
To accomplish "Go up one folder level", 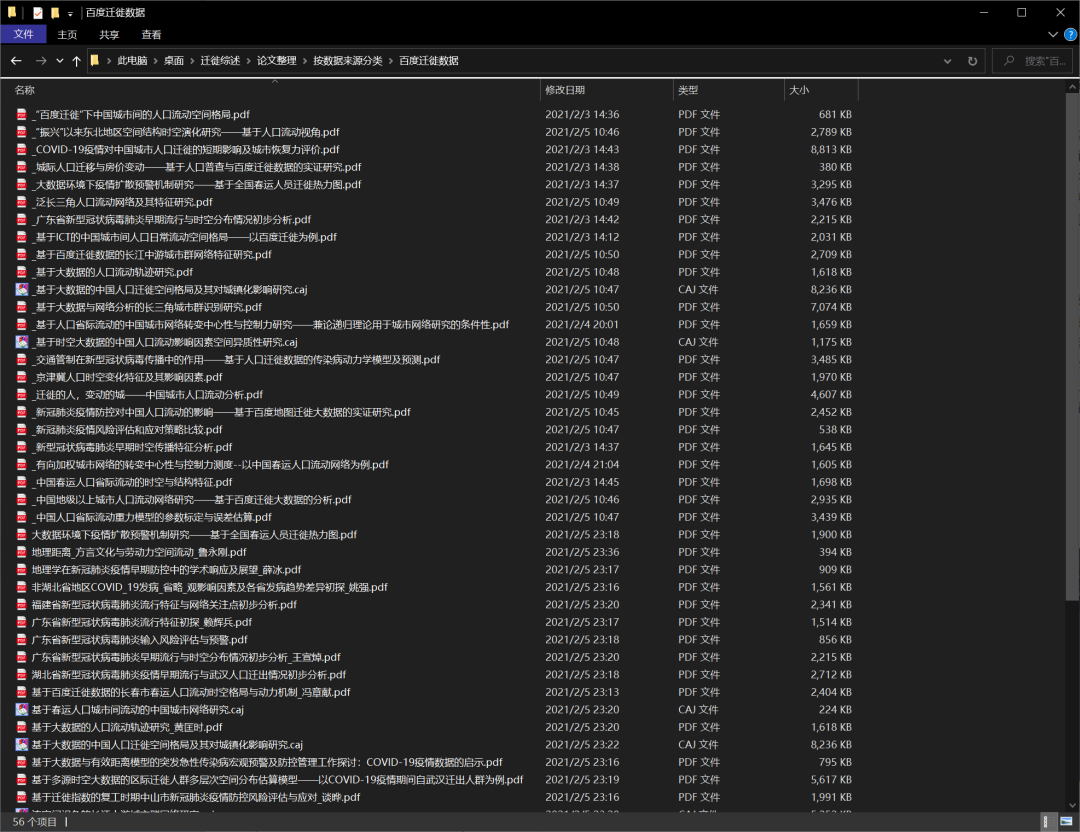I will coord(76,61).
